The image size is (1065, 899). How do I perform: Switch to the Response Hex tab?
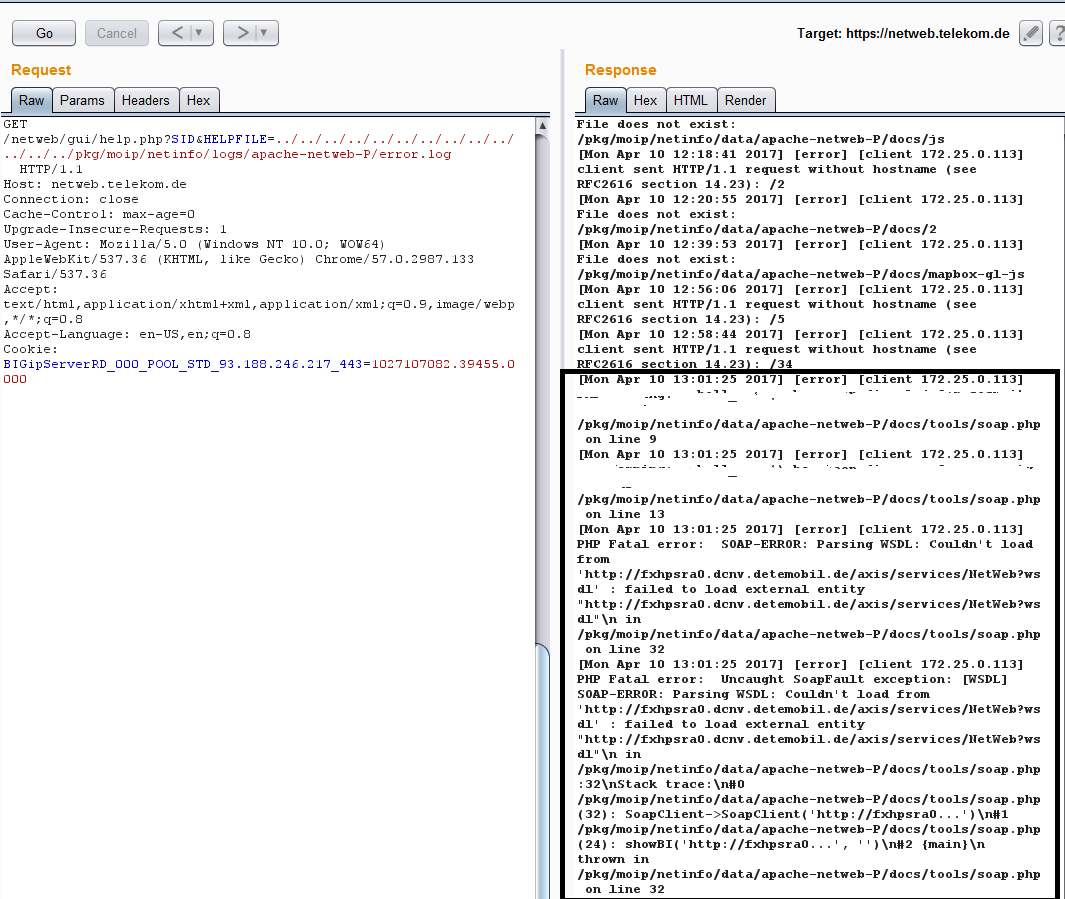pyautogui.click(x=645, y=100)
